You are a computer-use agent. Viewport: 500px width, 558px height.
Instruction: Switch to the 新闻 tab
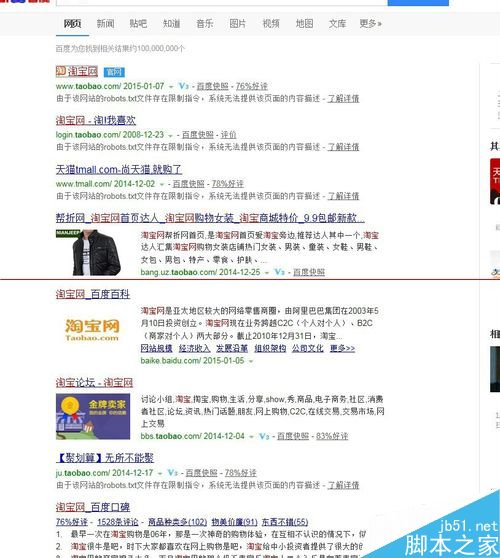coord(105,23)
